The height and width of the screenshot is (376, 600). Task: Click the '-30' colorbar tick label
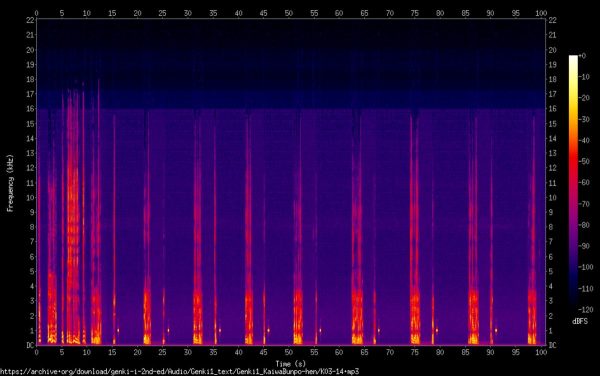point(584,119)
